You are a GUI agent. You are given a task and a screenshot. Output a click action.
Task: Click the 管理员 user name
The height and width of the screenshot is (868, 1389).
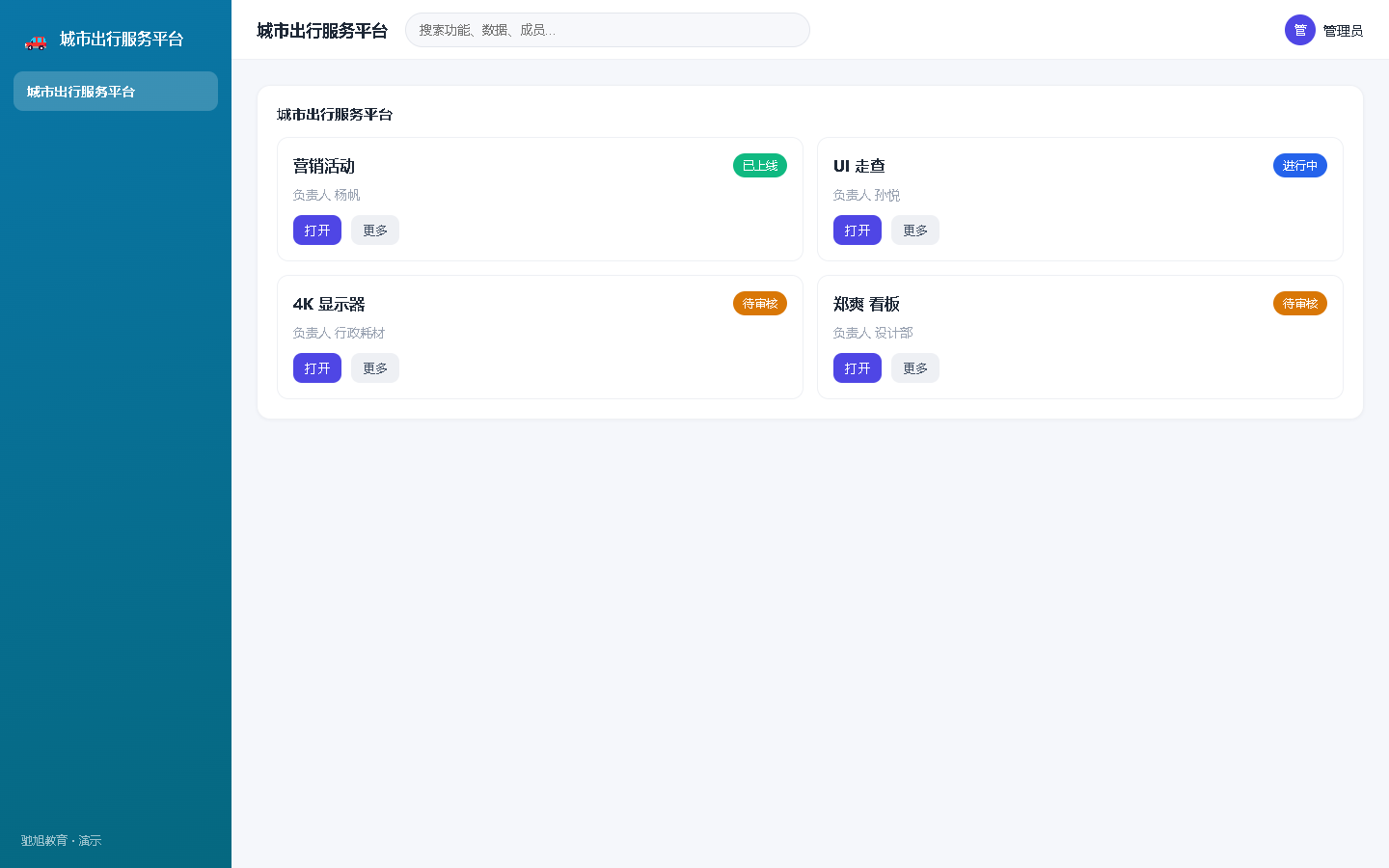1343,31
